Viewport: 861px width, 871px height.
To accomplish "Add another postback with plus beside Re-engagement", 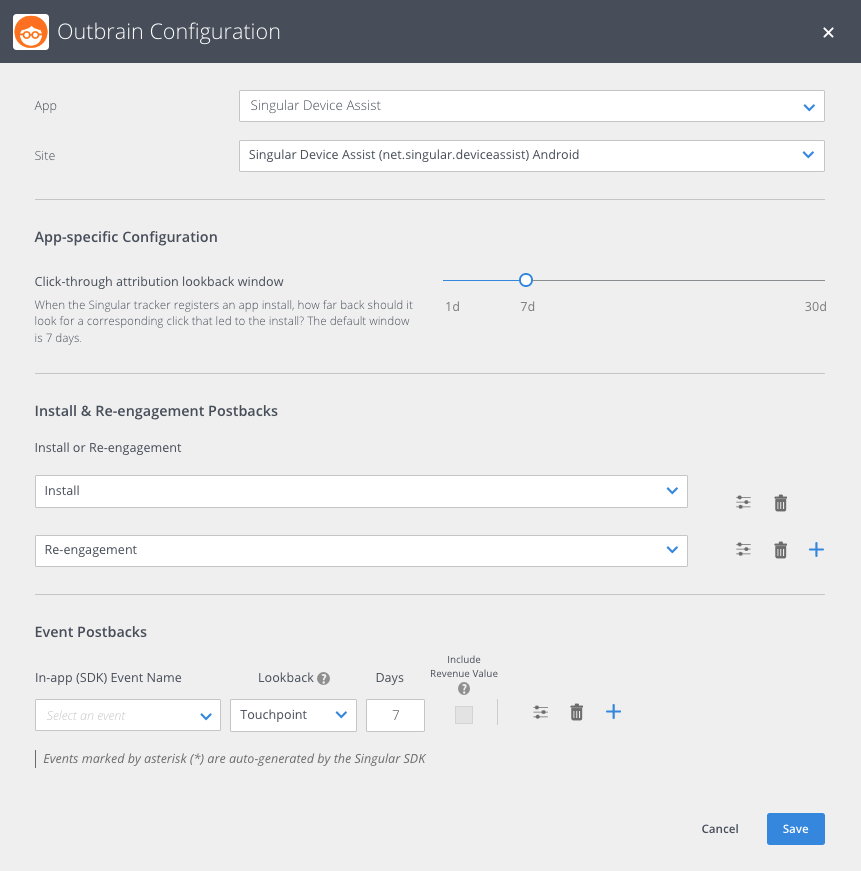I will (816, 550).
